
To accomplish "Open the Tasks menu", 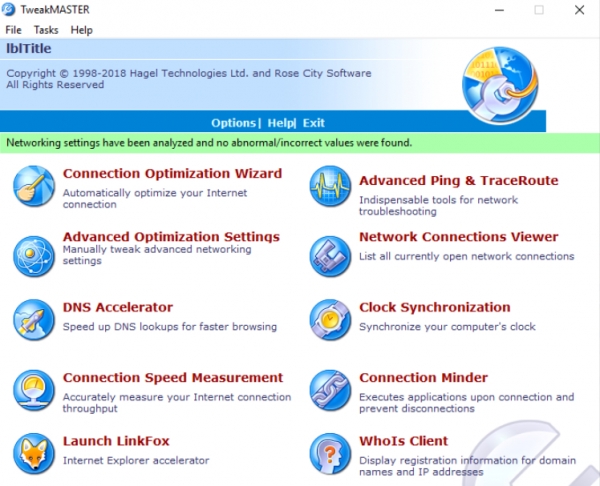I will (x=46, y=30).
